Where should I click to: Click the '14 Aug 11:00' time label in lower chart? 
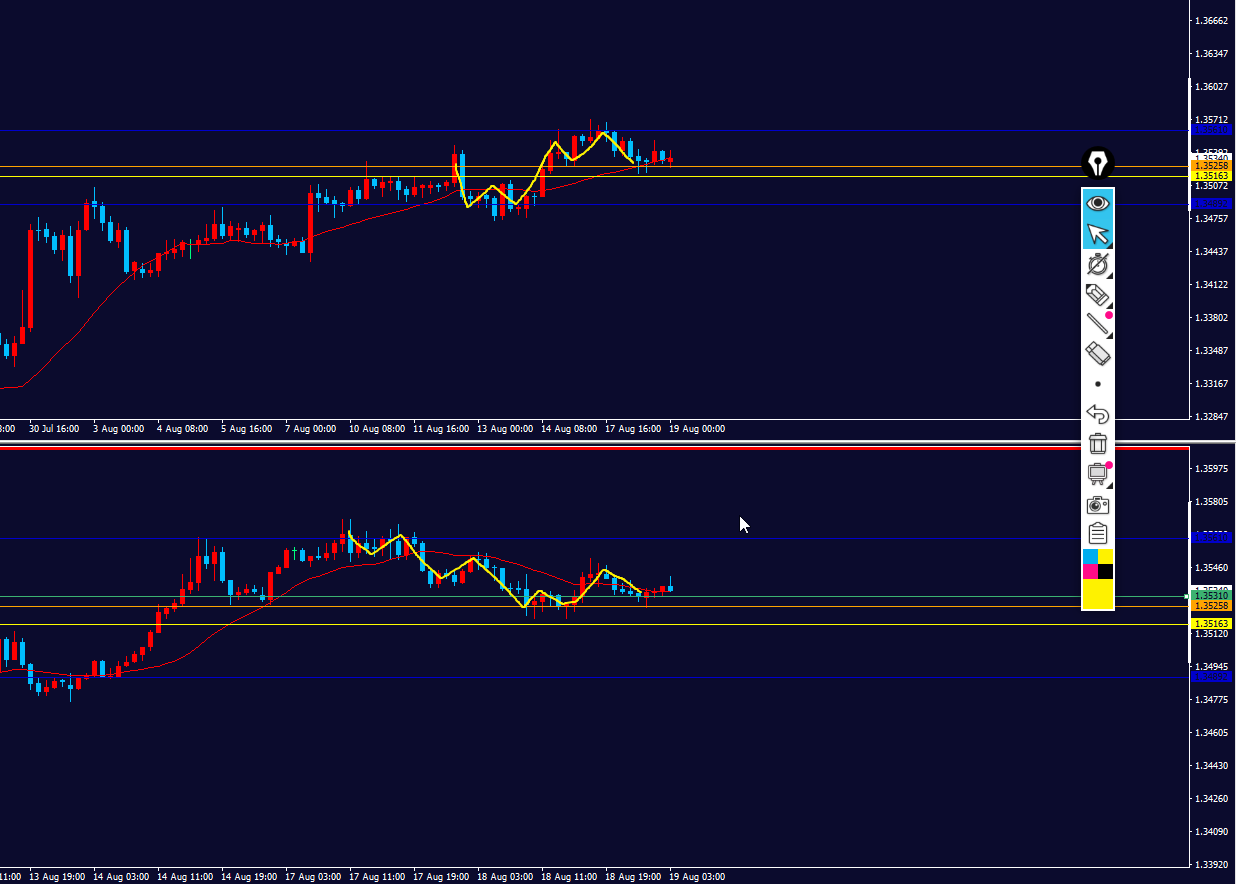pyautogui.click(x=185, y=876)
